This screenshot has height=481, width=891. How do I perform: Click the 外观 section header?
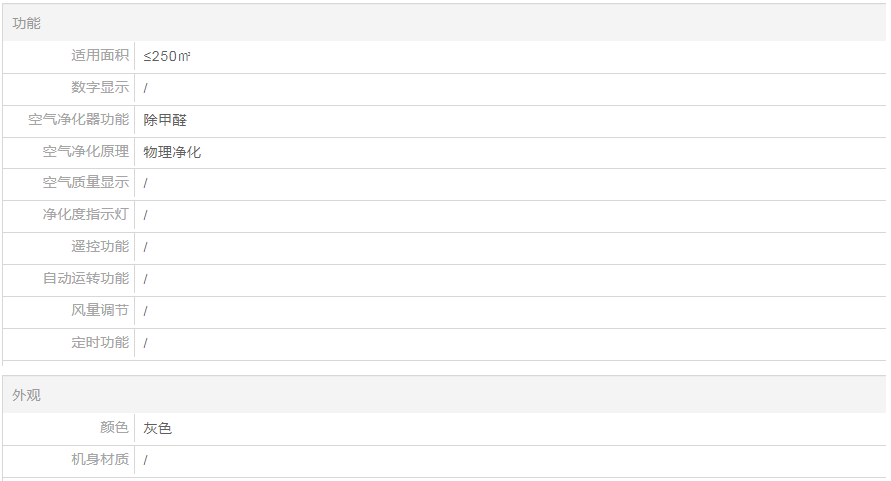coord(27,395)
